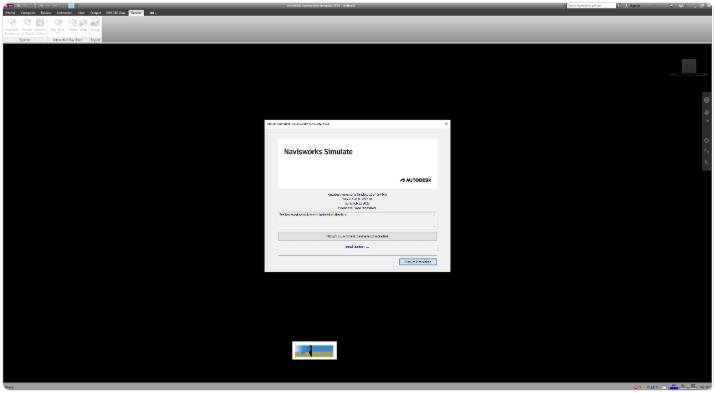
Task: Click the Render in Cloud icon
Action: pos(27,26)
